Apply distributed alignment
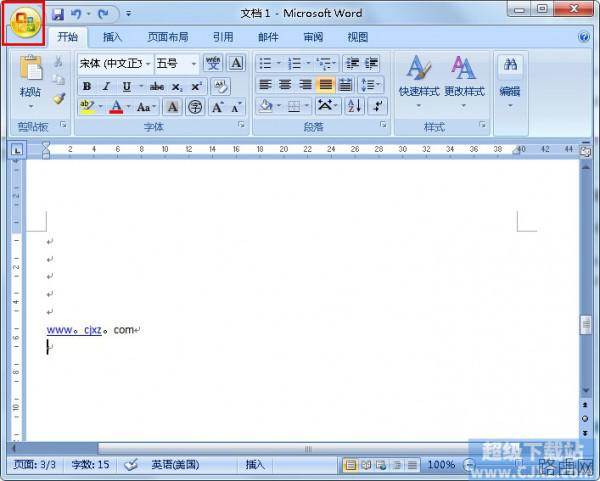The width and height of the screenshot is (600, 481). pos(345,85)
